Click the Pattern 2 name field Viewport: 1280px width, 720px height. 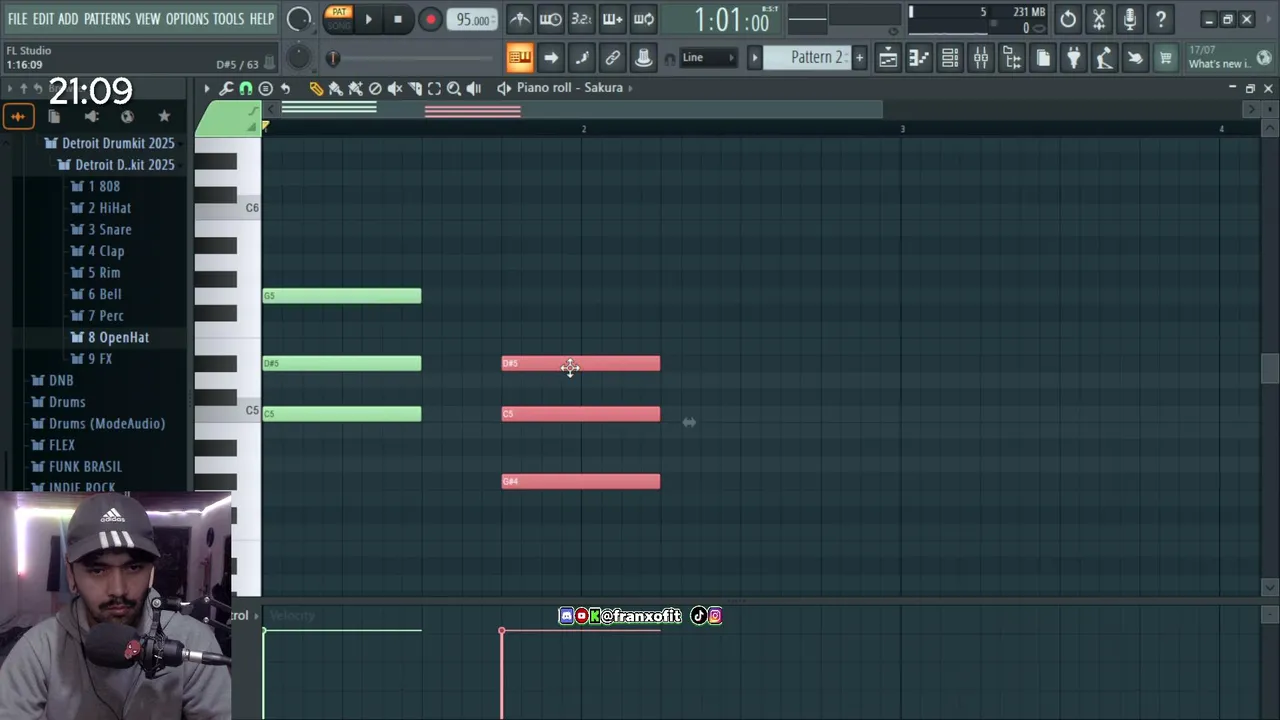[x=807, y=58]
